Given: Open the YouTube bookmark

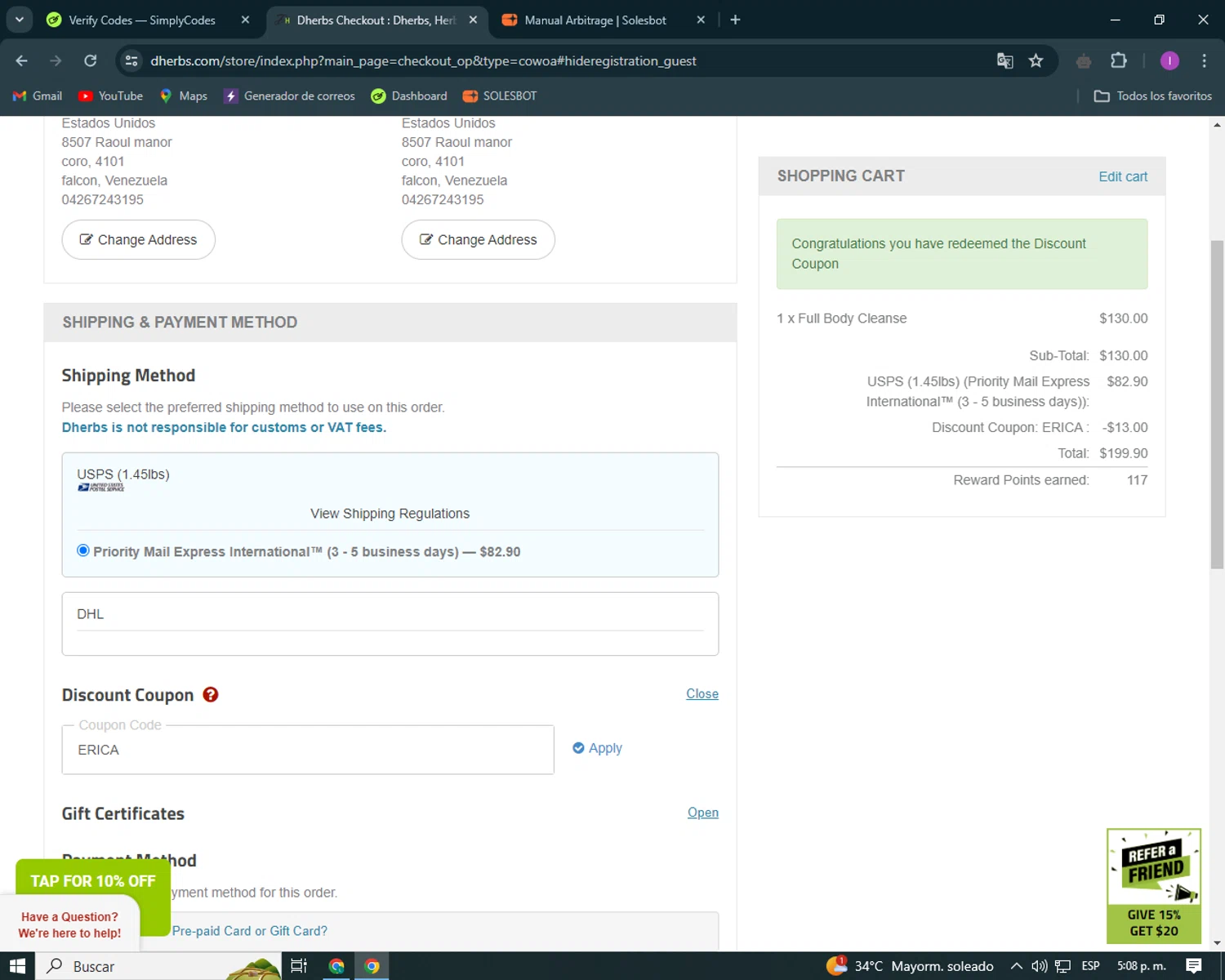Looking at the screenshot, I should (110, 96).
